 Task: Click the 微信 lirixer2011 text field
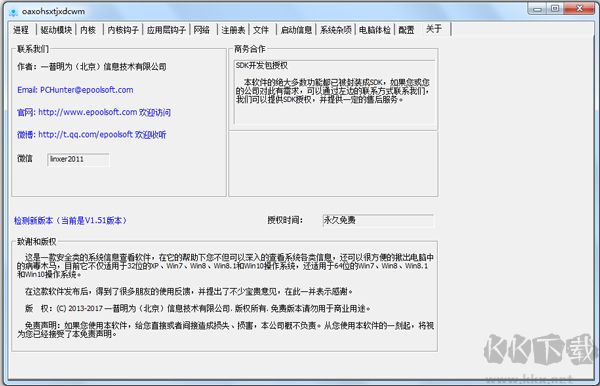(x=78, y=159)
